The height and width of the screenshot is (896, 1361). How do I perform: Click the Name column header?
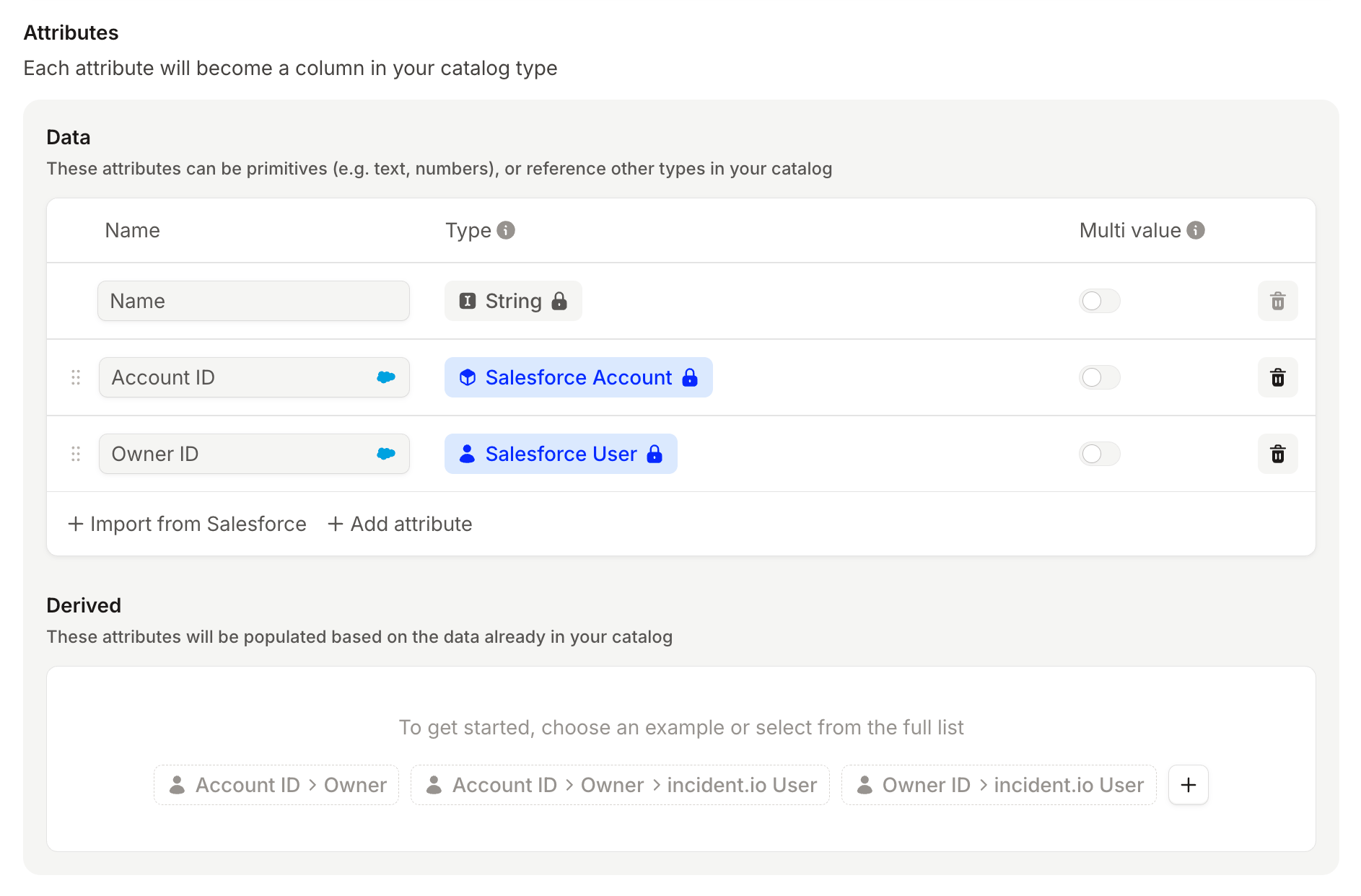(132, 230)
